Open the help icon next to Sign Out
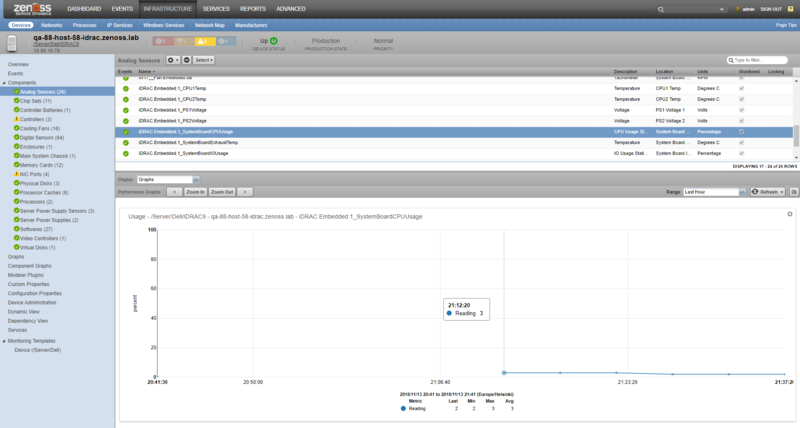This screenshot has height=428, width=800. 791,9
